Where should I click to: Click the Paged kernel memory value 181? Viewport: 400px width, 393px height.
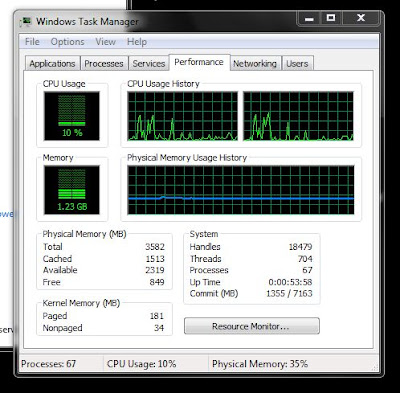tap(157, 316)
